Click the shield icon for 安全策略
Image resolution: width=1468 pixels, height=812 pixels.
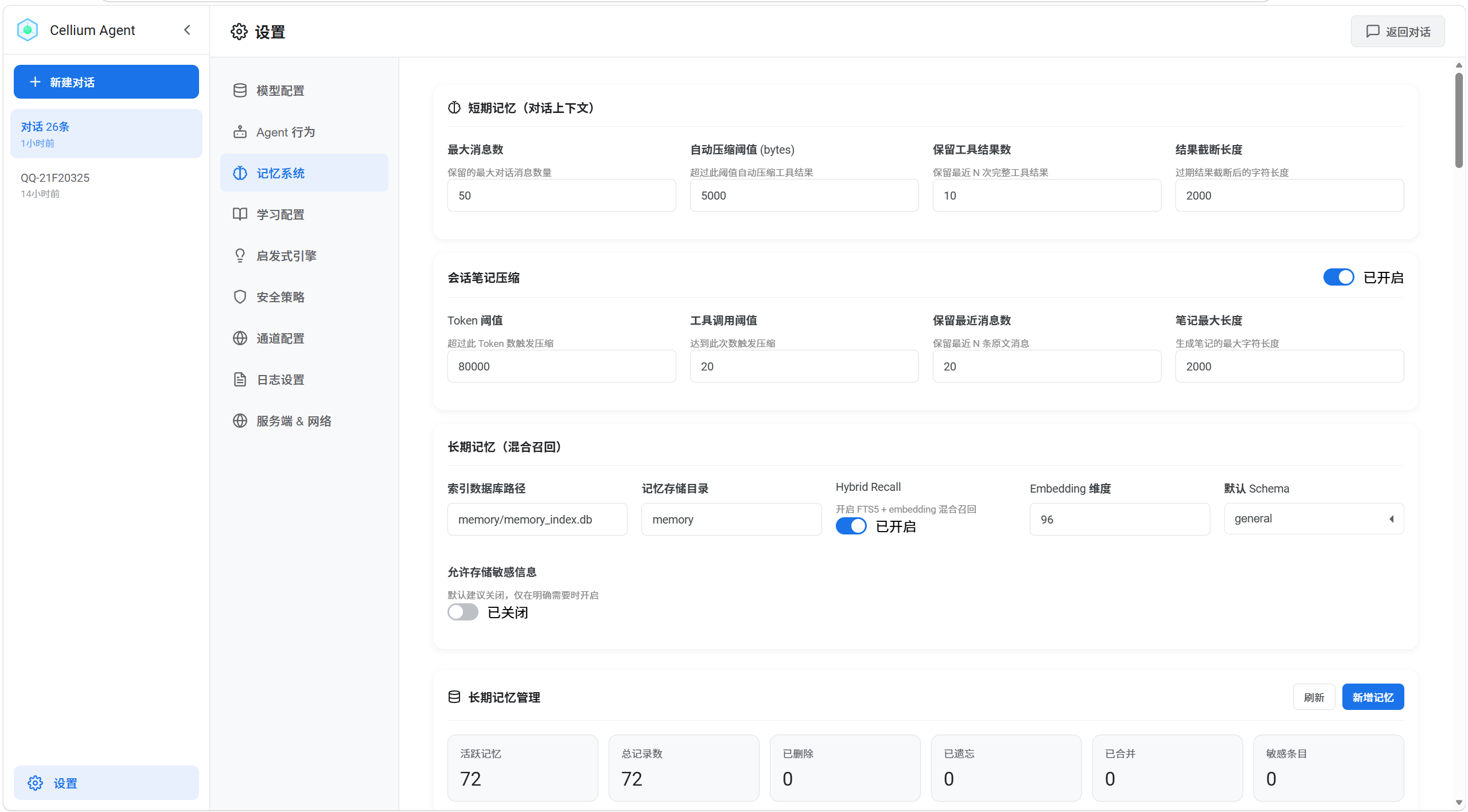(240, 297)
